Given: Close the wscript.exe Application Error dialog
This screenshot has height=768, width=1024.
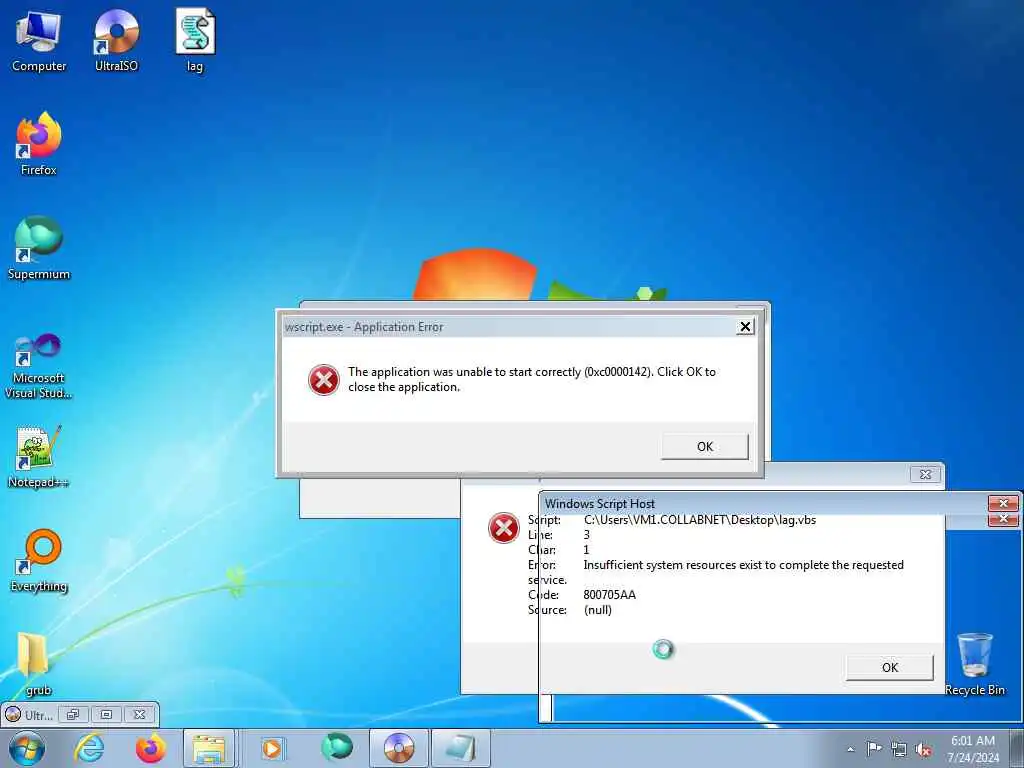Looking at the screenshot, I should 745,327.
